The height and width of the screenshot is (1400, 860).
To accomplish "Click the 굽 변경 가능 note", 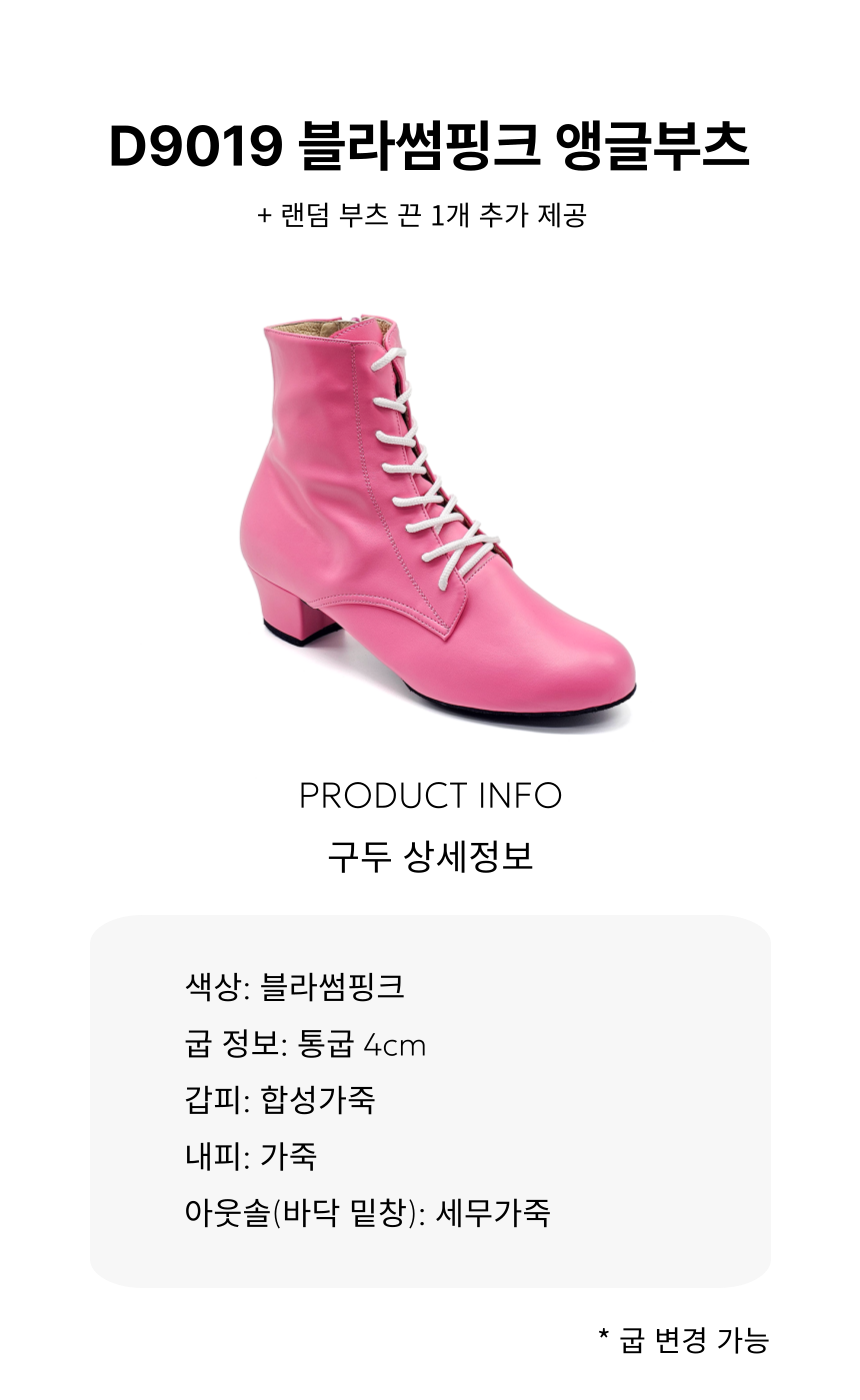I will coord(684,1339).
